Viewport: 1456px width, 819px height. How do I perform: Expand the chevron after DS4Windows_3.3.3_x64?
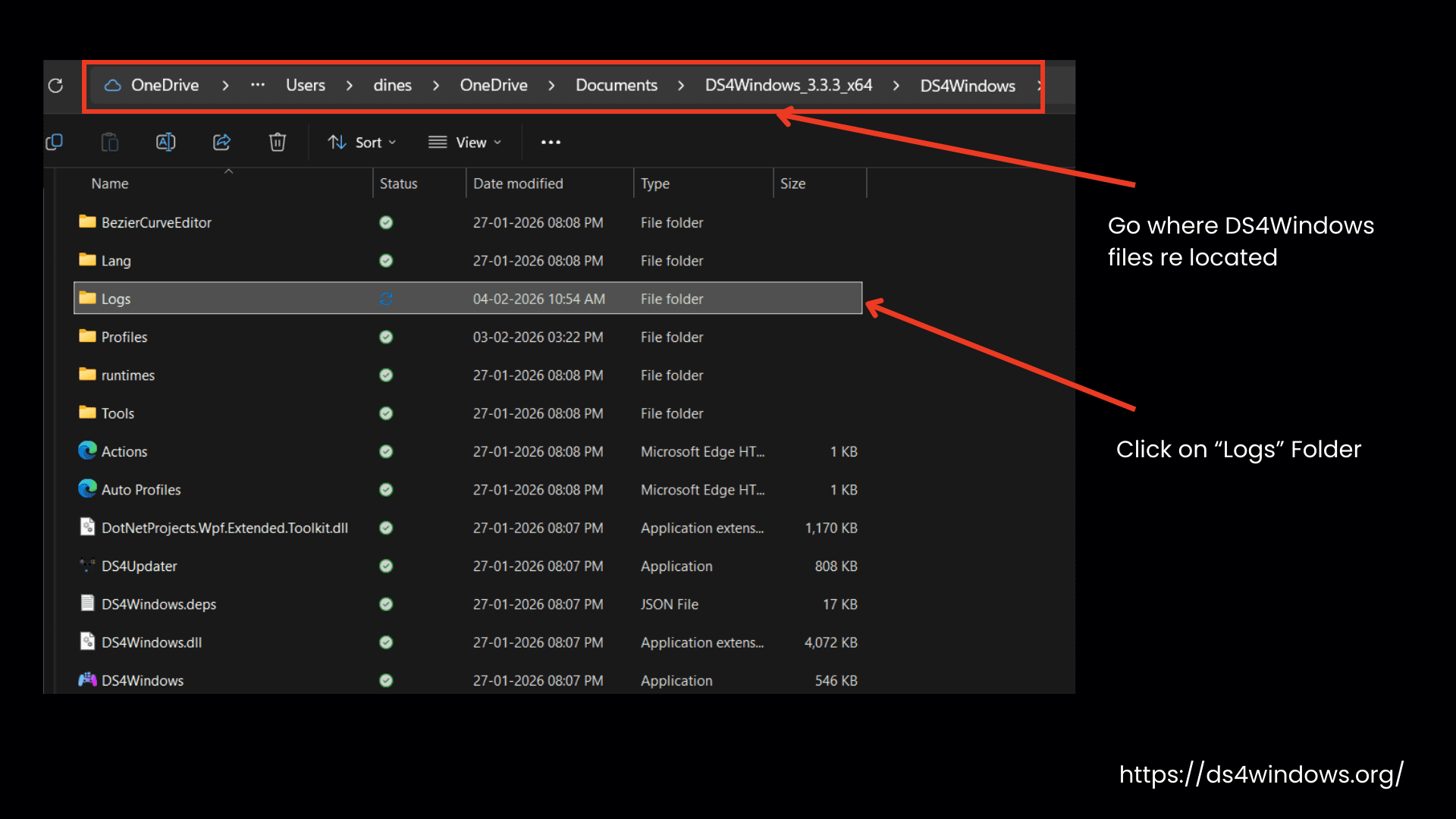[x=896, y=86]
